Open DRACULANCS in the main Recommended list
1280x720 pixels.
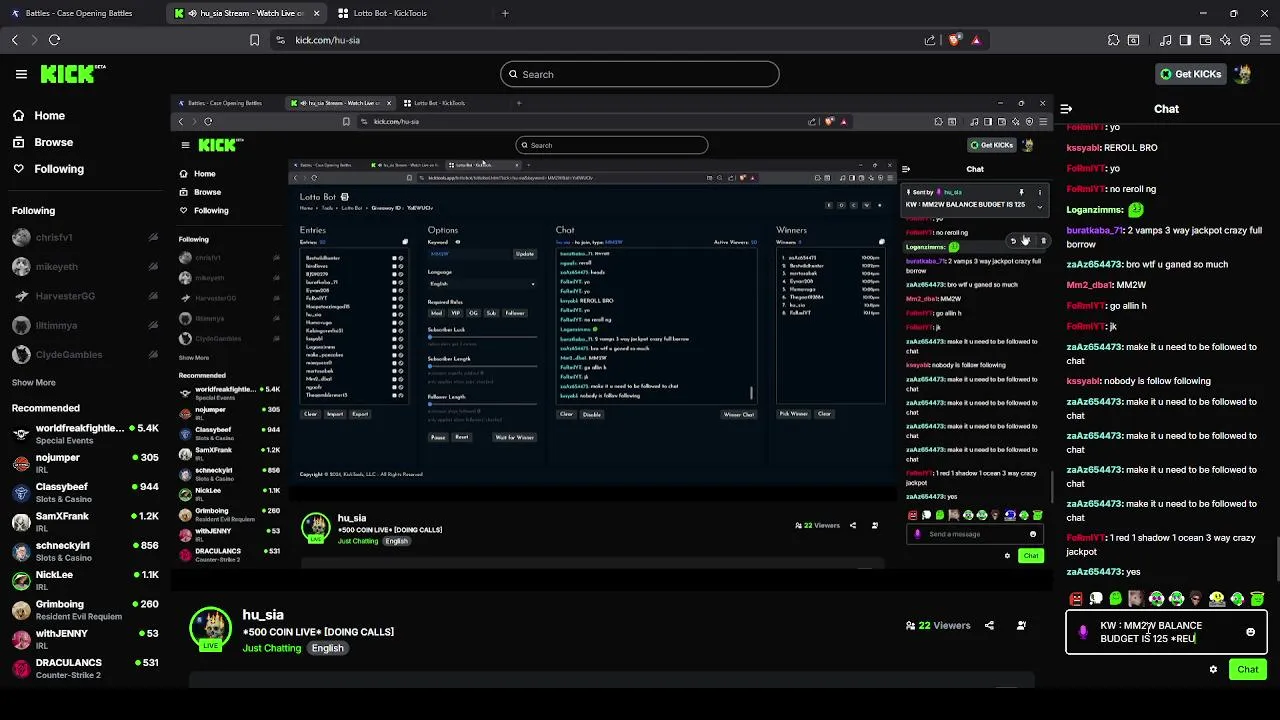pos(84,668)
